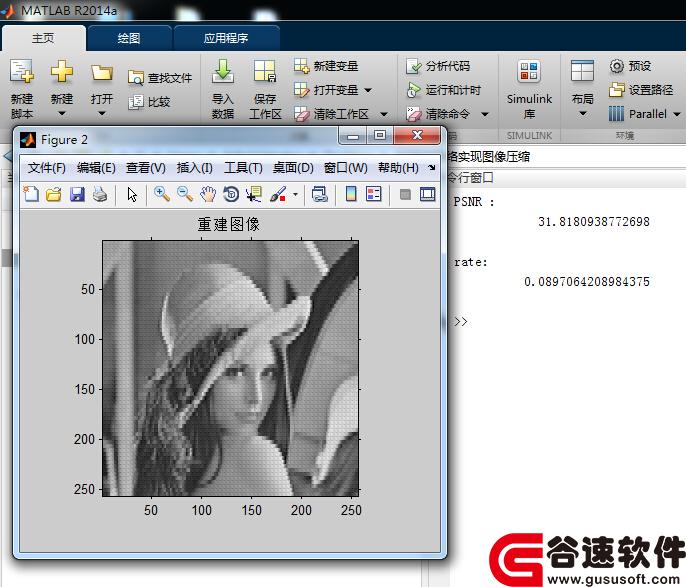Image resolution: width=686 pixels, height=587 pixels.
Task: Open the 桌面(D) menu
Action: [x=293, y=168]
